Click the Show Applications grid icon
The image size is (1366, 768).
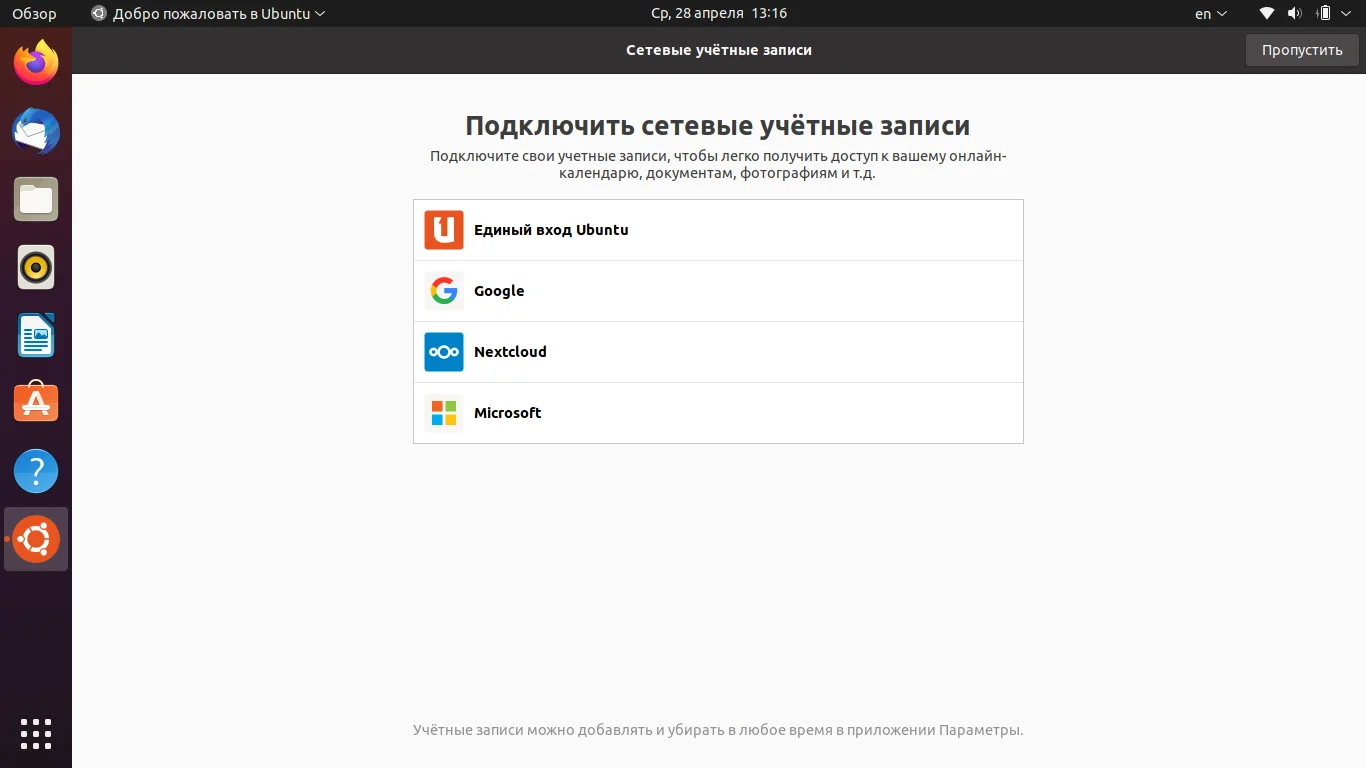click(x=36, y=733)
